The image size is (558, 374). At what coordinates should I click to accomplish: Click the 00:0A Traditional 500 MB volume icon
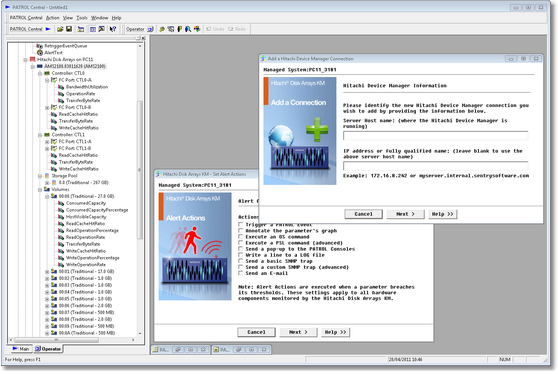(54, 333)
